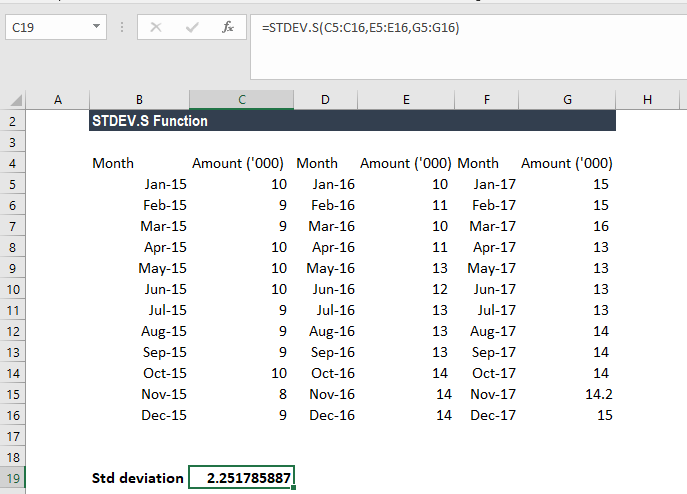Click the Jan-15 month cell
The height and width of the screenshot is (494, 687).
pos(139,184)
